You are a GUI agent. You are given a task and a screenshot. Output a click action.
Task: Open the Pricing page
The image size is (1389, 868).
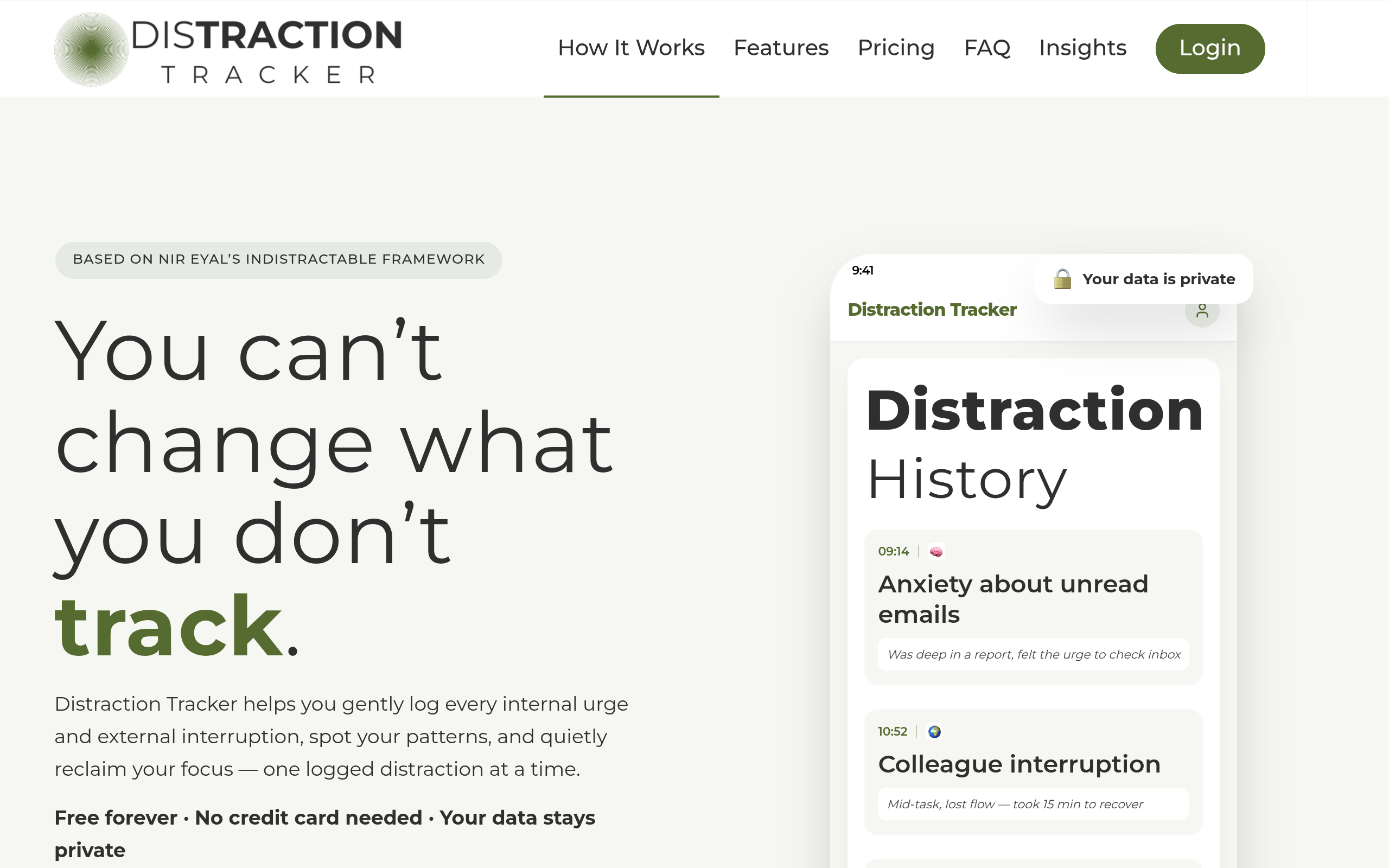pos(895,48)
